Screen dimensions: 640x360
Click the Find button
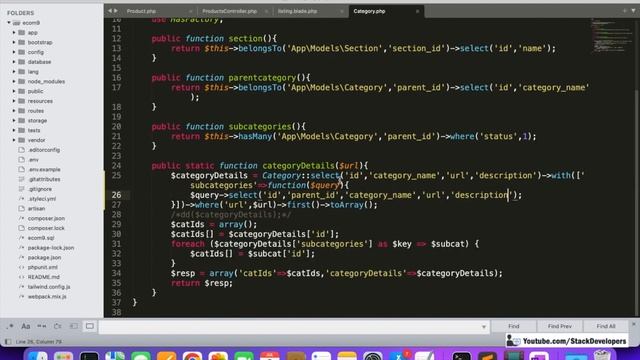pos(513,326)
